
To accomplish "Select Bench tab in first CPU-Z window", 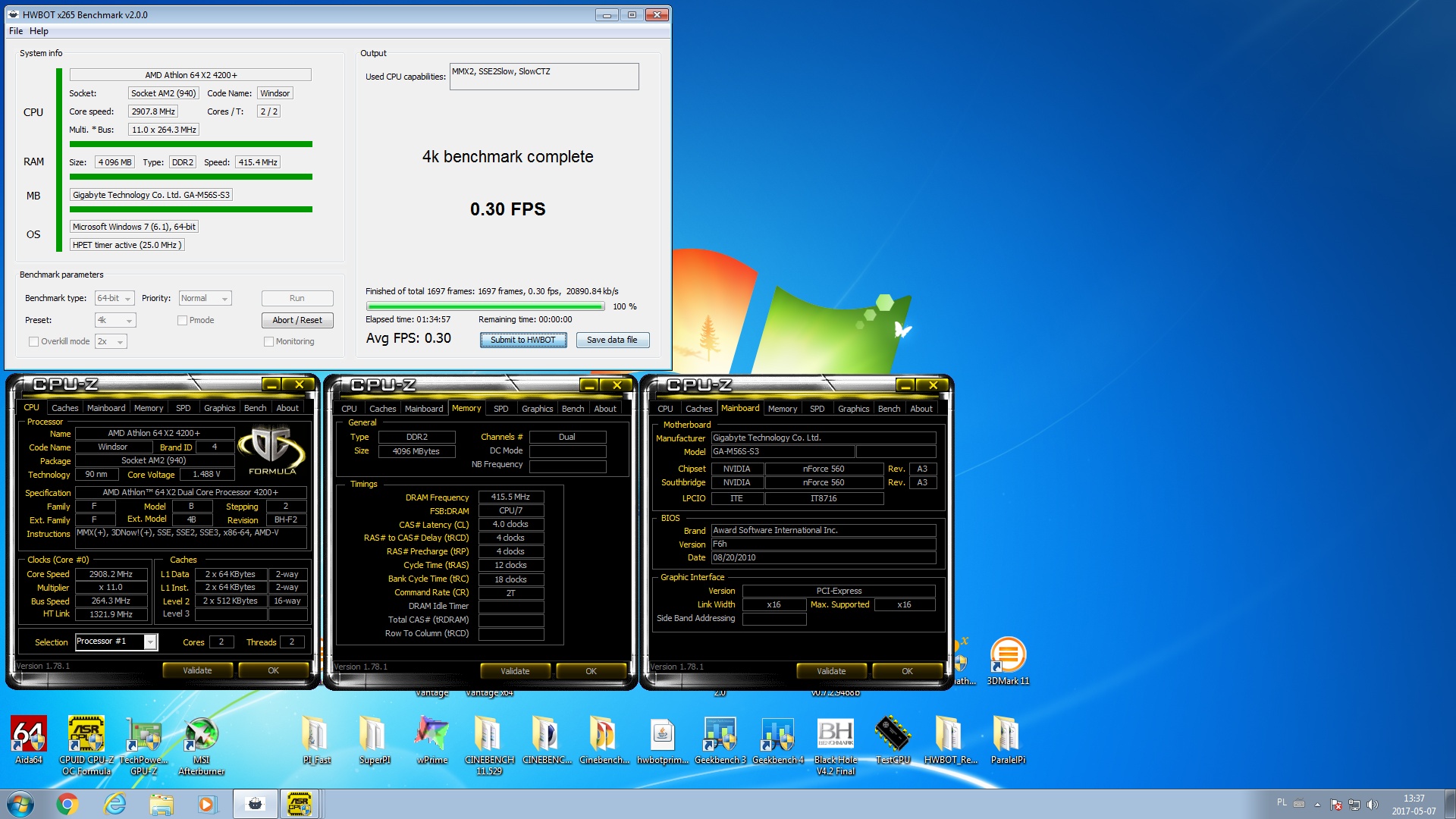I will point(255,408).
